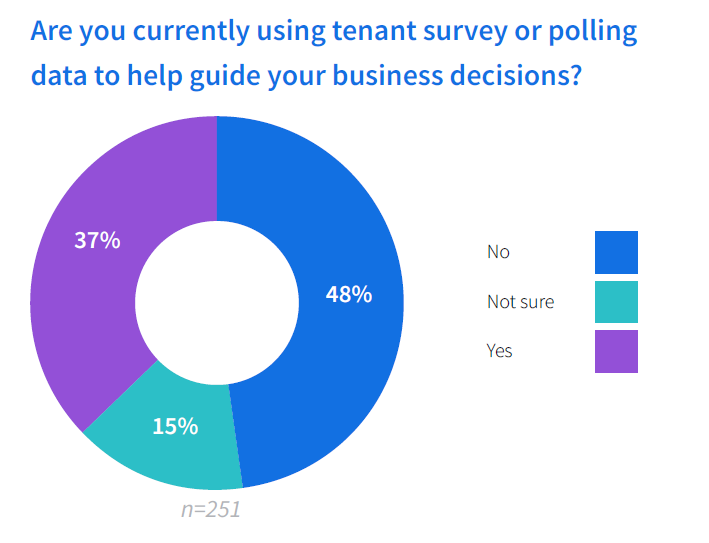Click the word tenant in the chart title
The height and width of the screenshot is (543, 709).
(374, 31)
